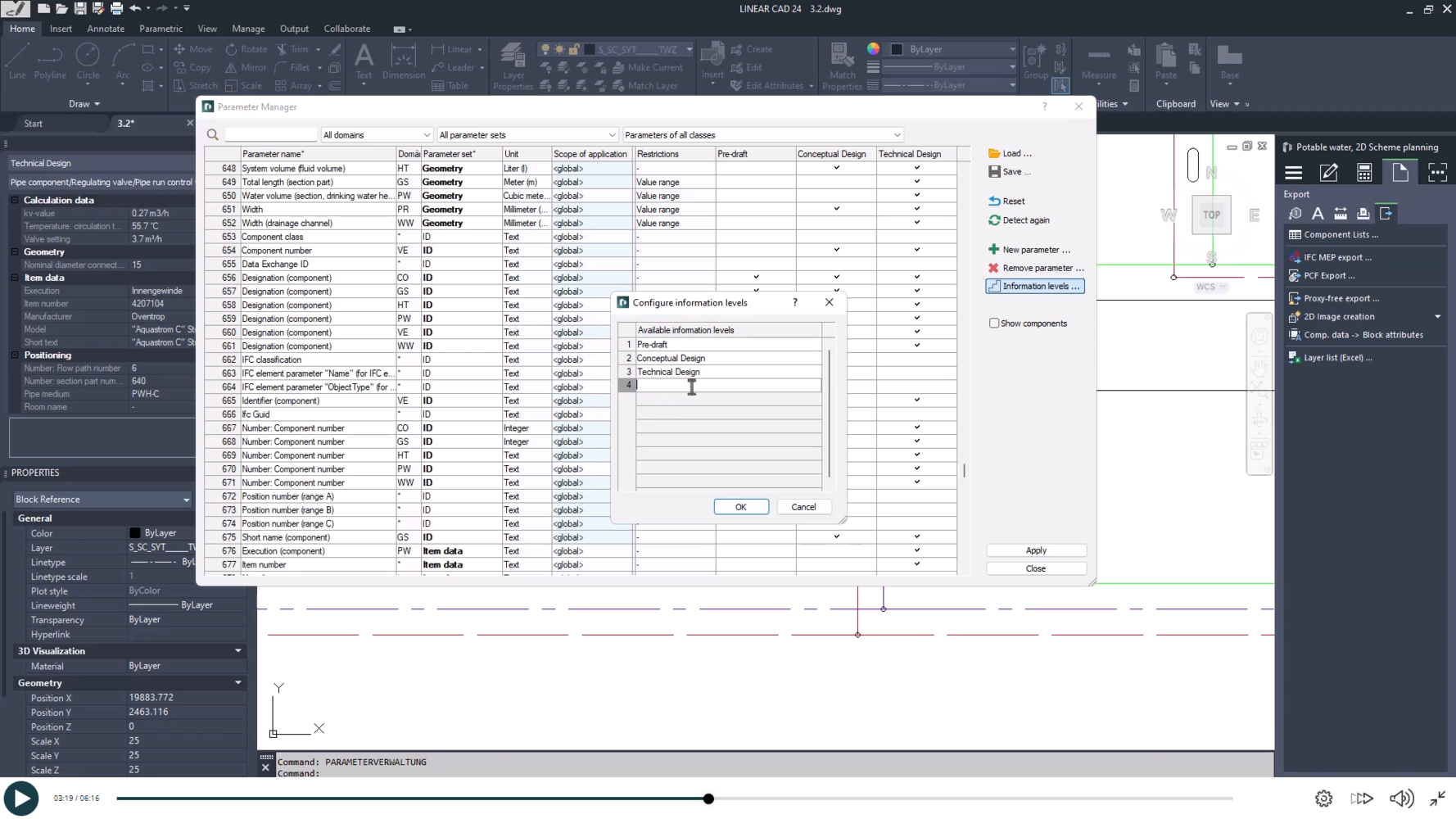Click Remove parameter button
Image resolution: width=1456 pixels, height=819 pixels.
[1036, 268]
